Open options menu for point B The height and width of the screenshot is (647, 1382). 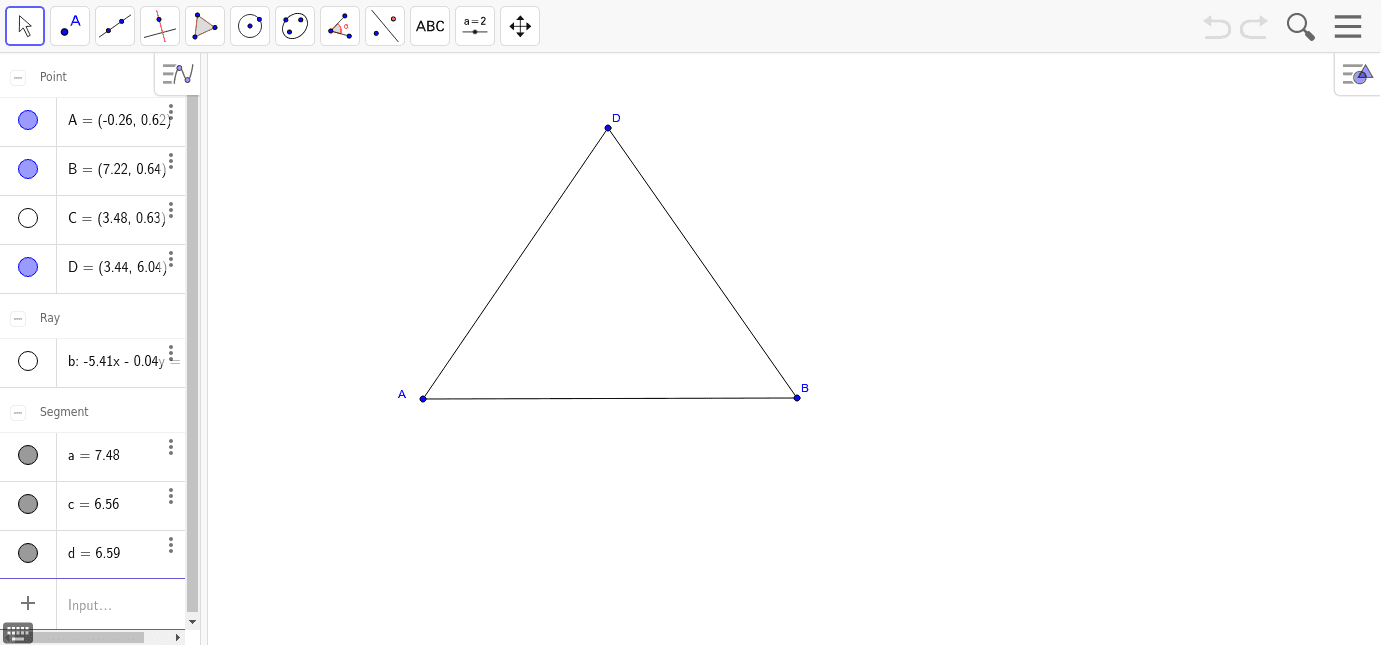[x=171, y=160]
